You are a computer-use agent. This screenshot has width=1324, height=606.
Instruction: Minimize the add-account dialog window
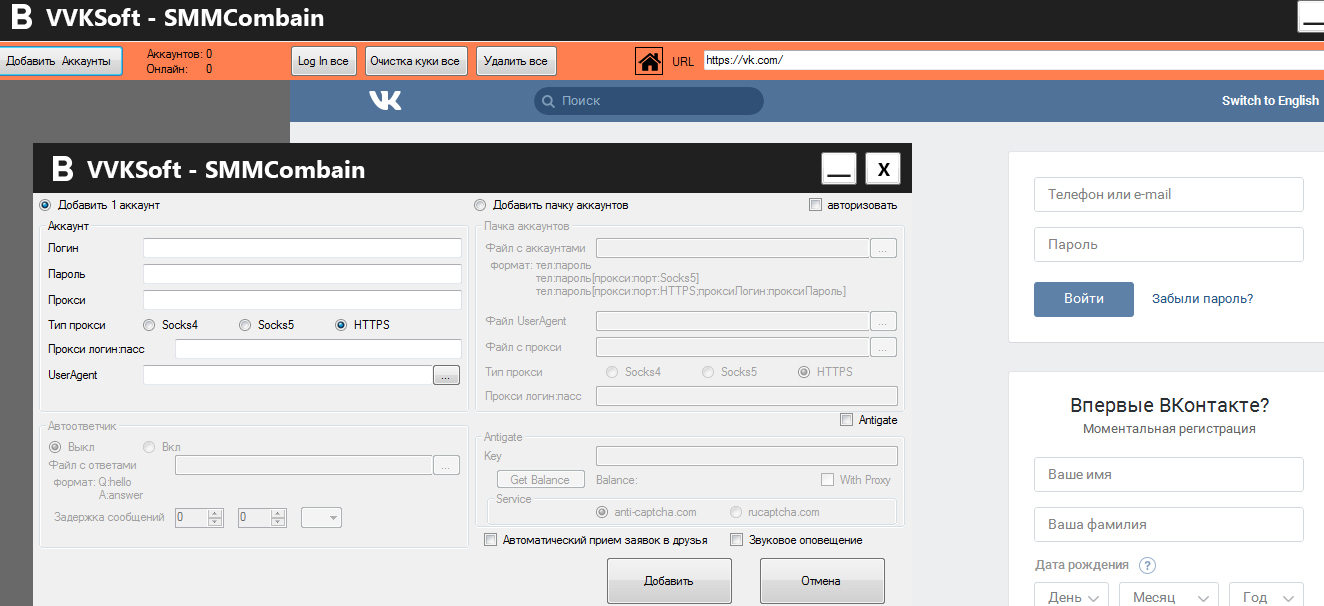(x=839, y=169)
